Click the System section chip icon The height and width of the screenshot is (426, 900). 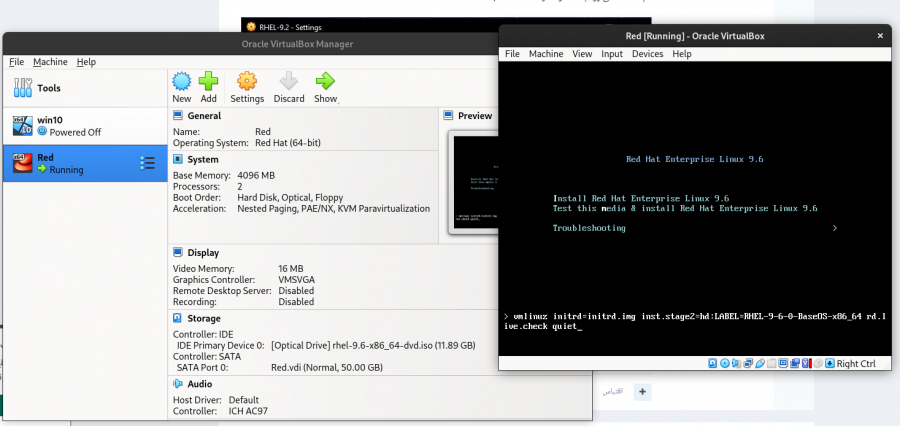pyautogui.click(x=178, y=159)
